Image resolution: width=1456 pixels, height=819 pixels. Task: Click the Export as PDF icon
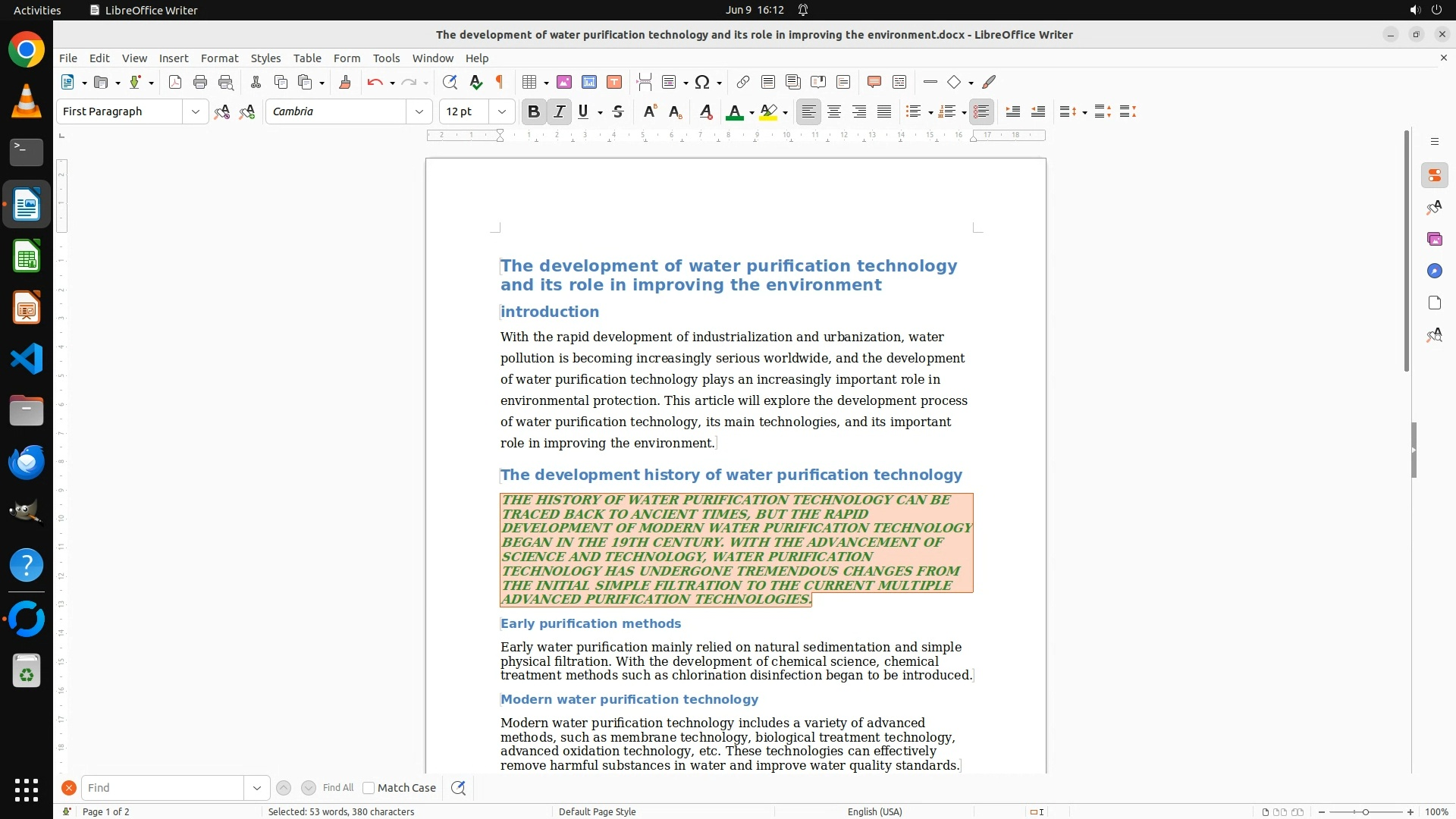[175, 82]
